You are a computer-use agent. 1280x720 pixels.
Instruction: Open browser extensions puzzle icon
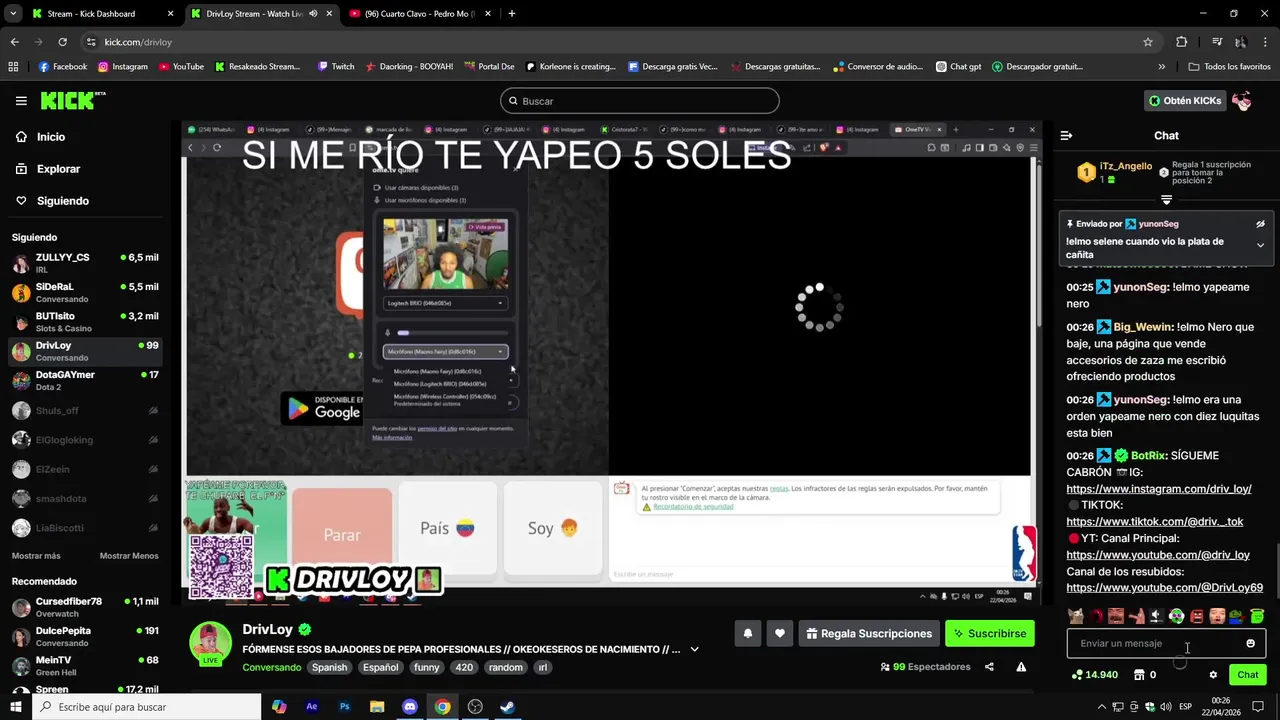pos(1182,42)
